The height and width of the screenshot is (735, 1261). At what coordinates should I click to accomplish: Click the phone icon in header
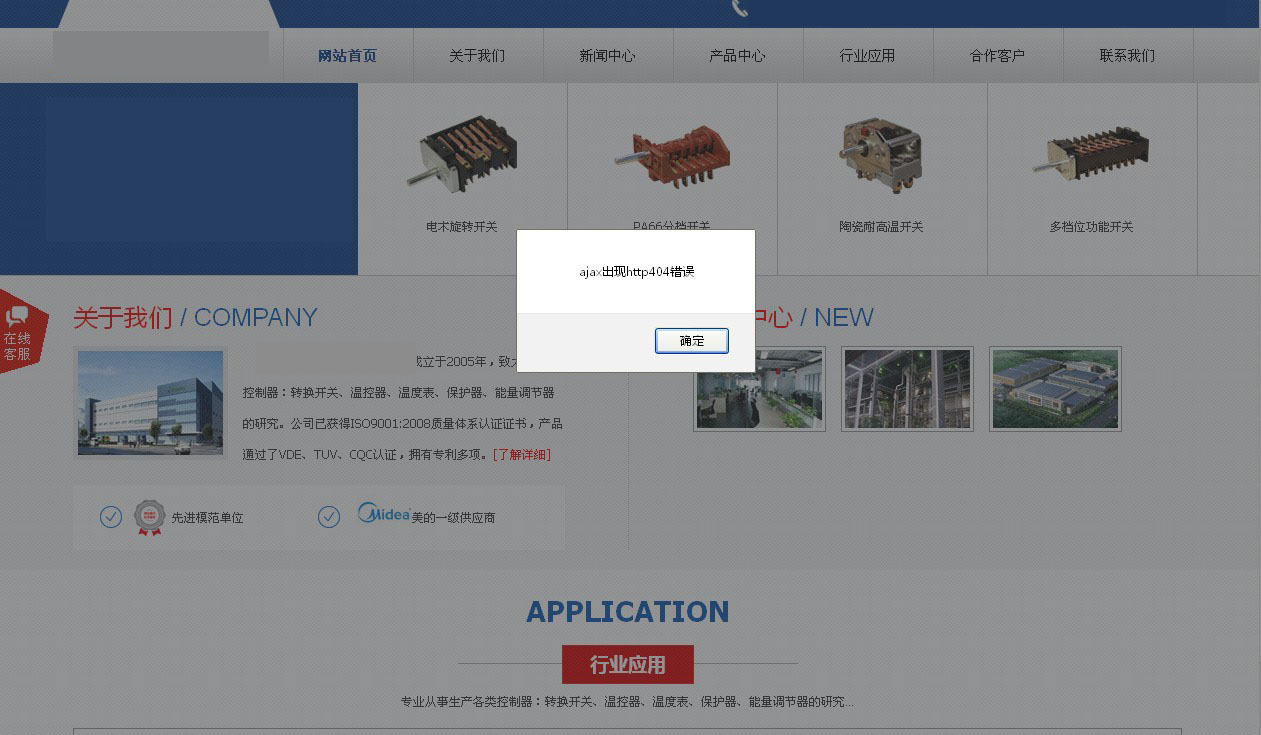click(x=739, y=9)
